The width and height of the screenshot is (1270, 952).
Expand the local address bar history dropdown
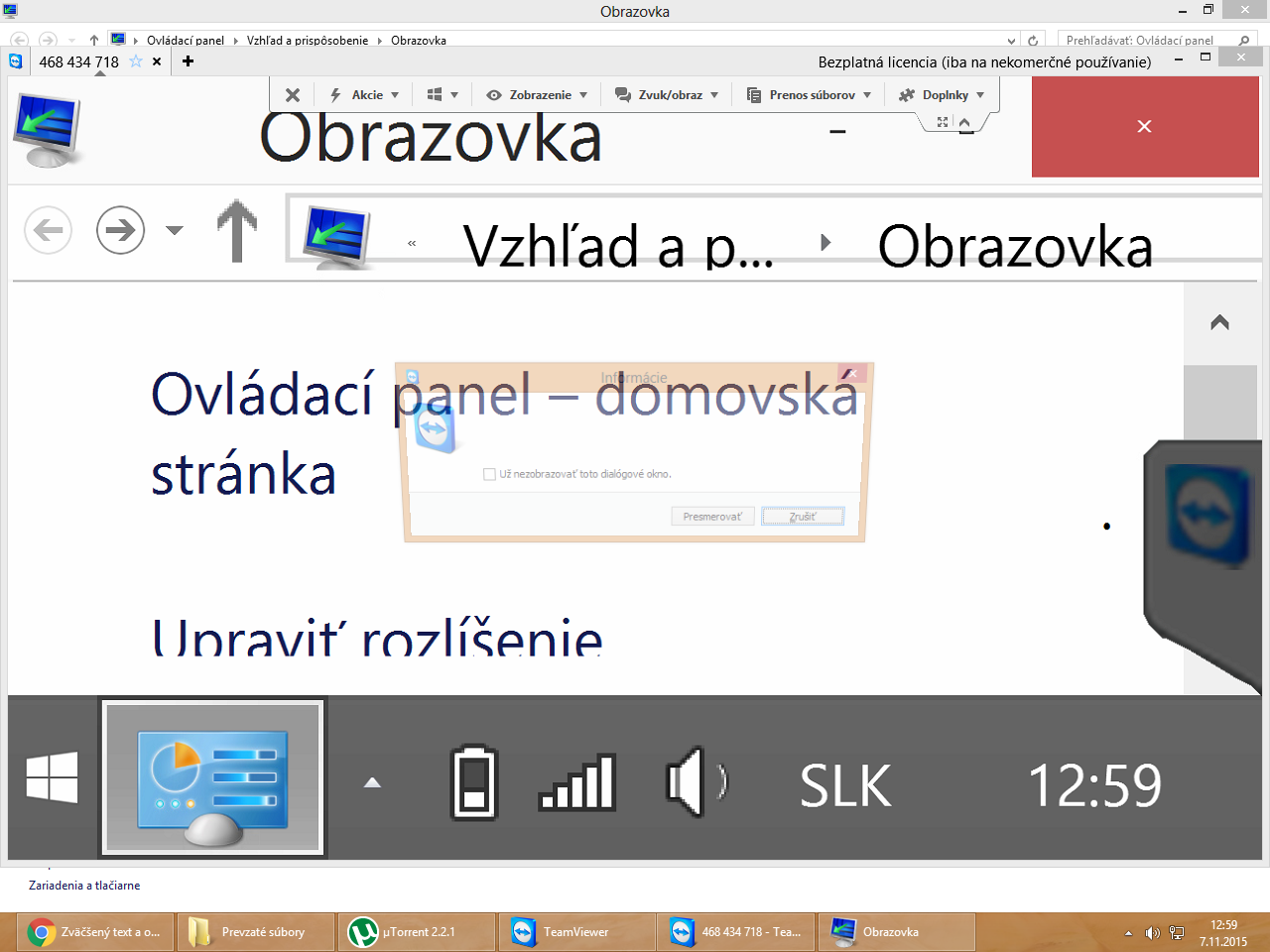(x=1011, y=41)
